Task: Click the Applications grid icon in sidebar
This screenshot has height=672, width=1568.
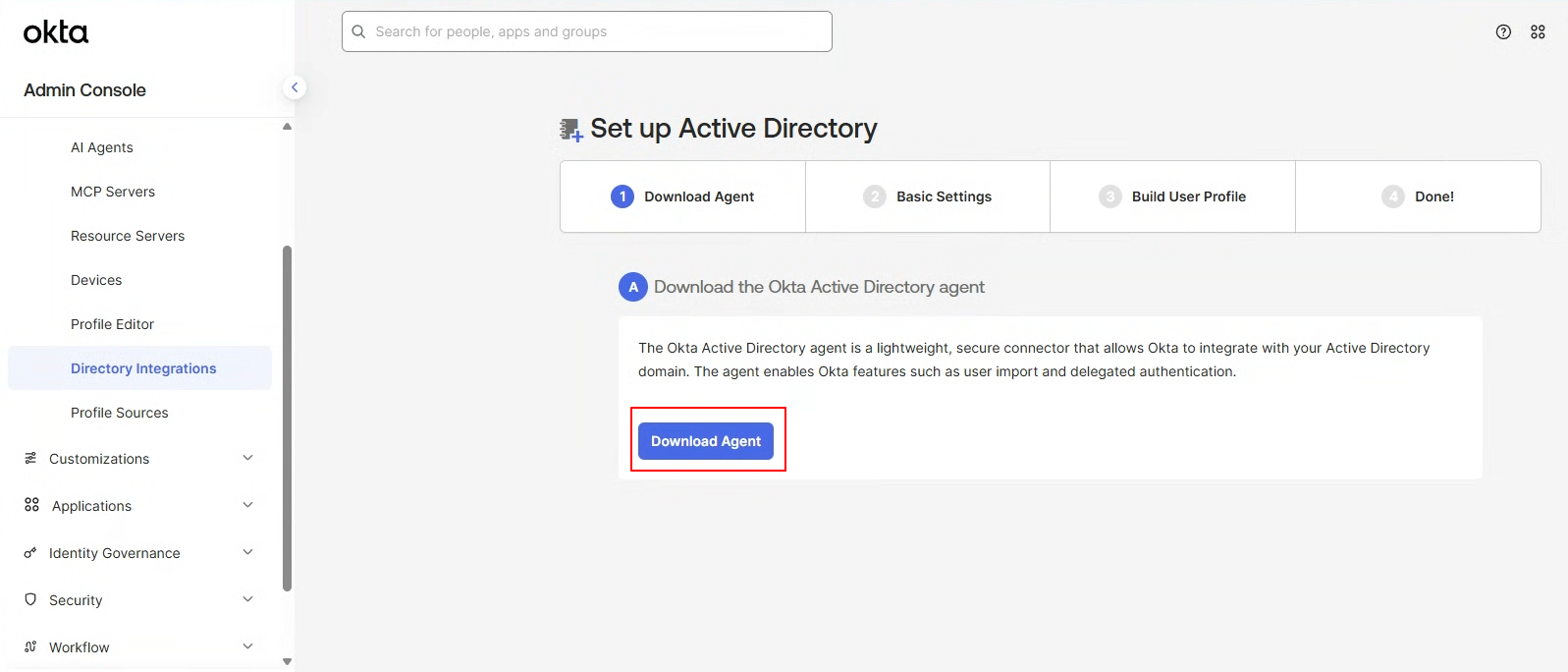Action: (31, 505)
